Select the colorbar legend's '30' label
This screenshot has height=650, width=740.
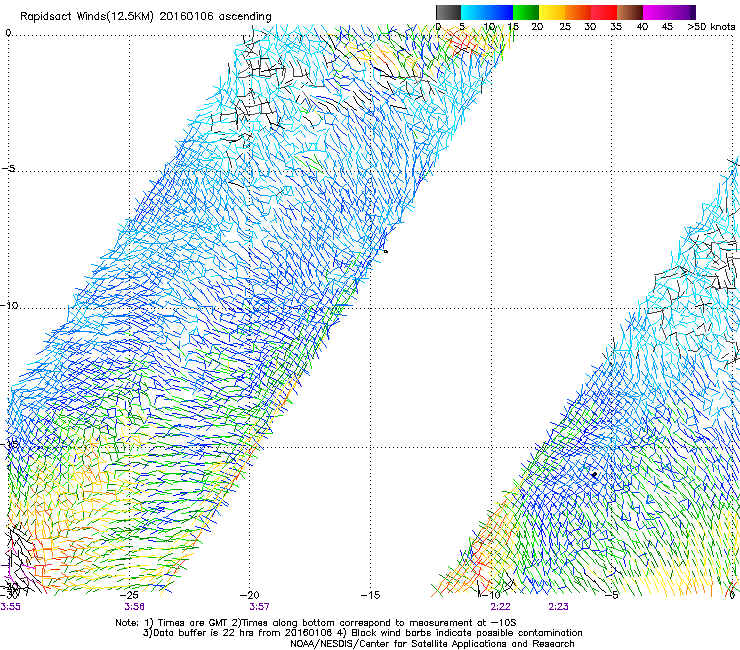(590, 27)
